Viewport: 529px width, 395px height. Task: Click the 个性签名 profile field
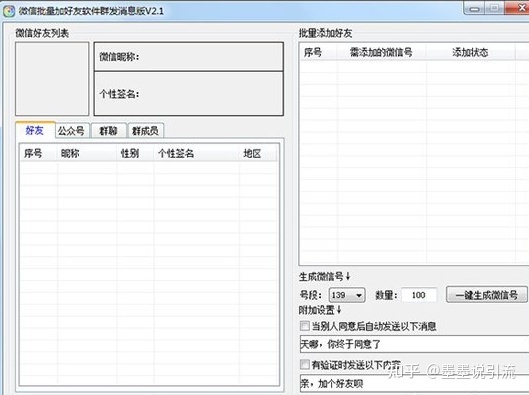188,93
